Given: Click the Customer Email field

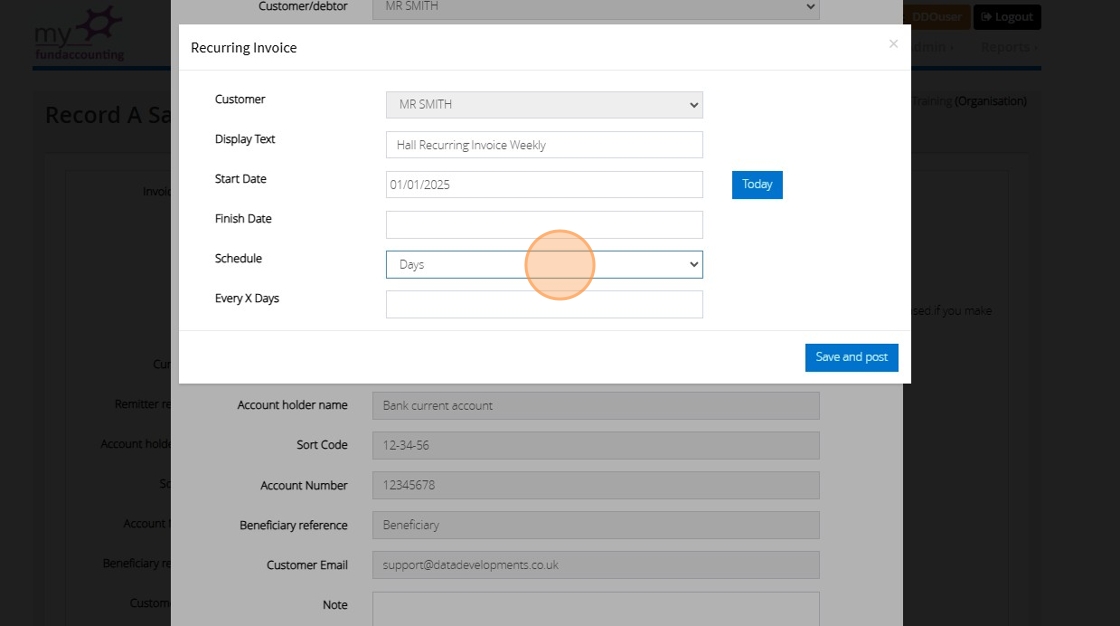Looking at the screenshot, I should click(595, 565).
